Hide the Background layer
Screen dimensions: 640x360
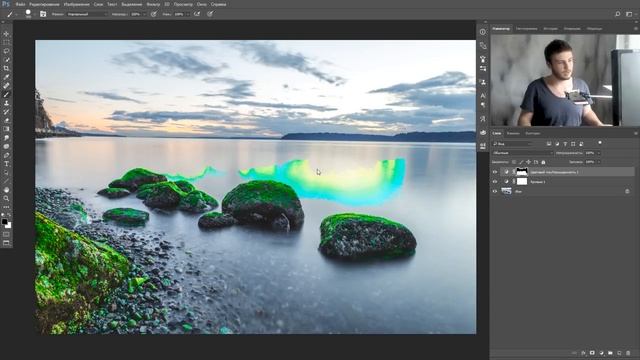click(495, 191)
